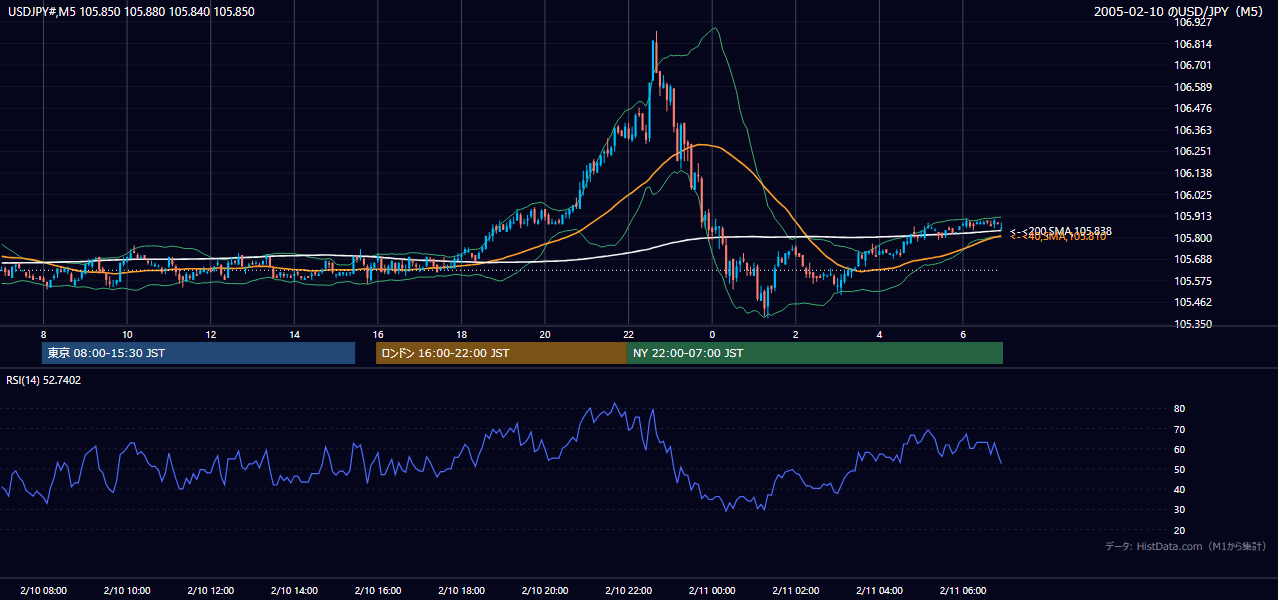Click the 106.927 price axis label
This screenshot has height=600, width=1278.
coord(1193,22)
